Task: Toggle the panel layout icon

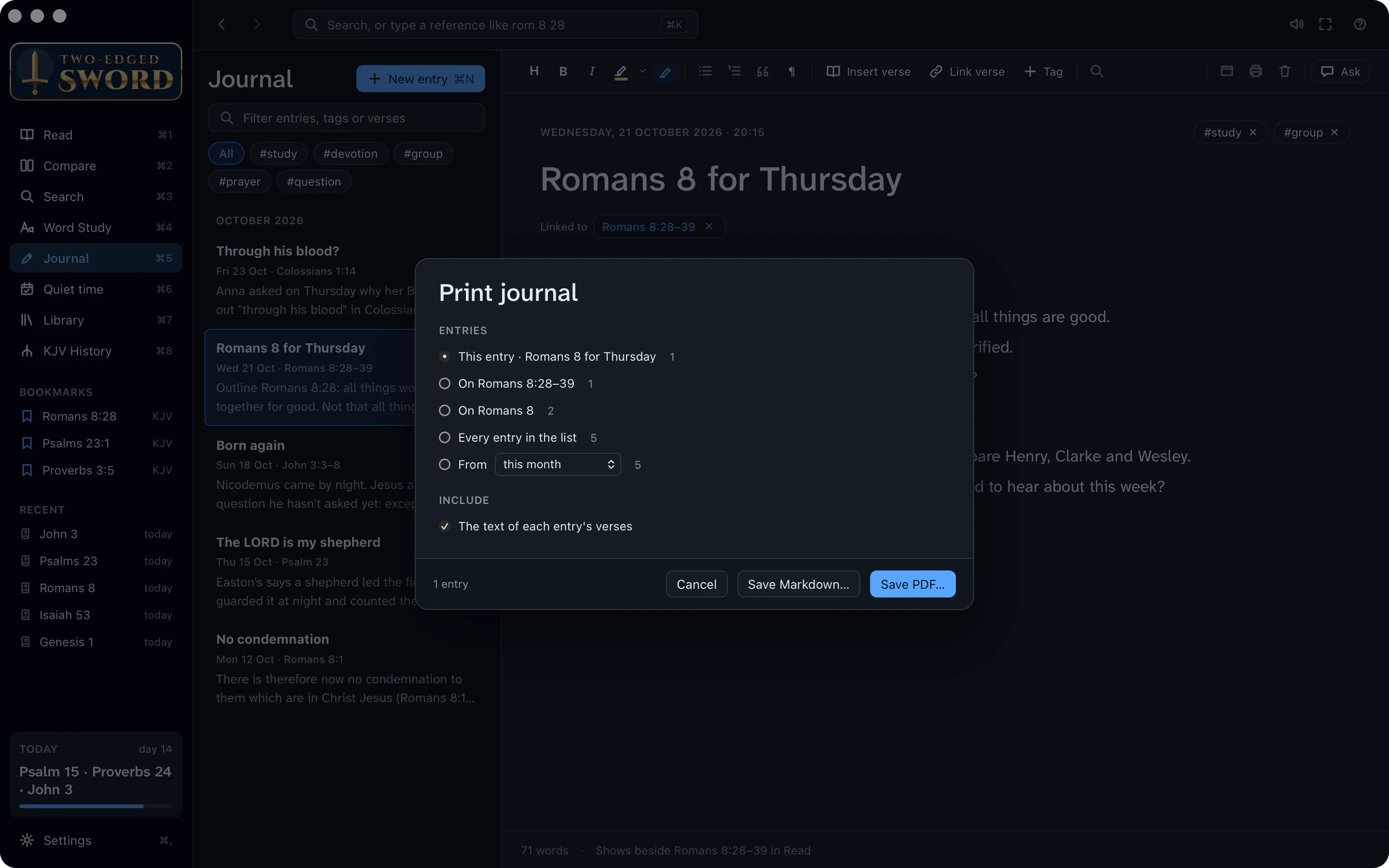Action: [1226, 71]
